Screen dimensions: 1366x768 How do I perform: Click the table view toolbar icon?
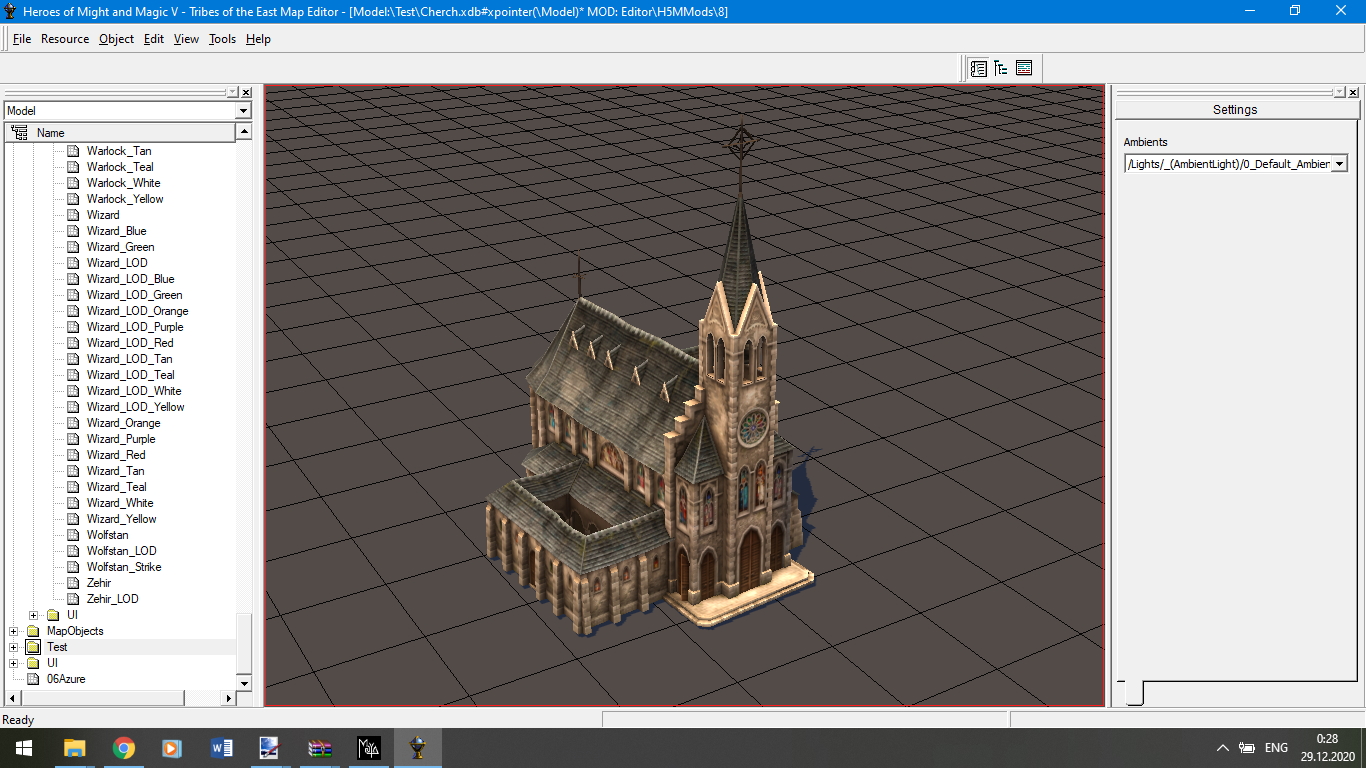[x=1024, y=68]
